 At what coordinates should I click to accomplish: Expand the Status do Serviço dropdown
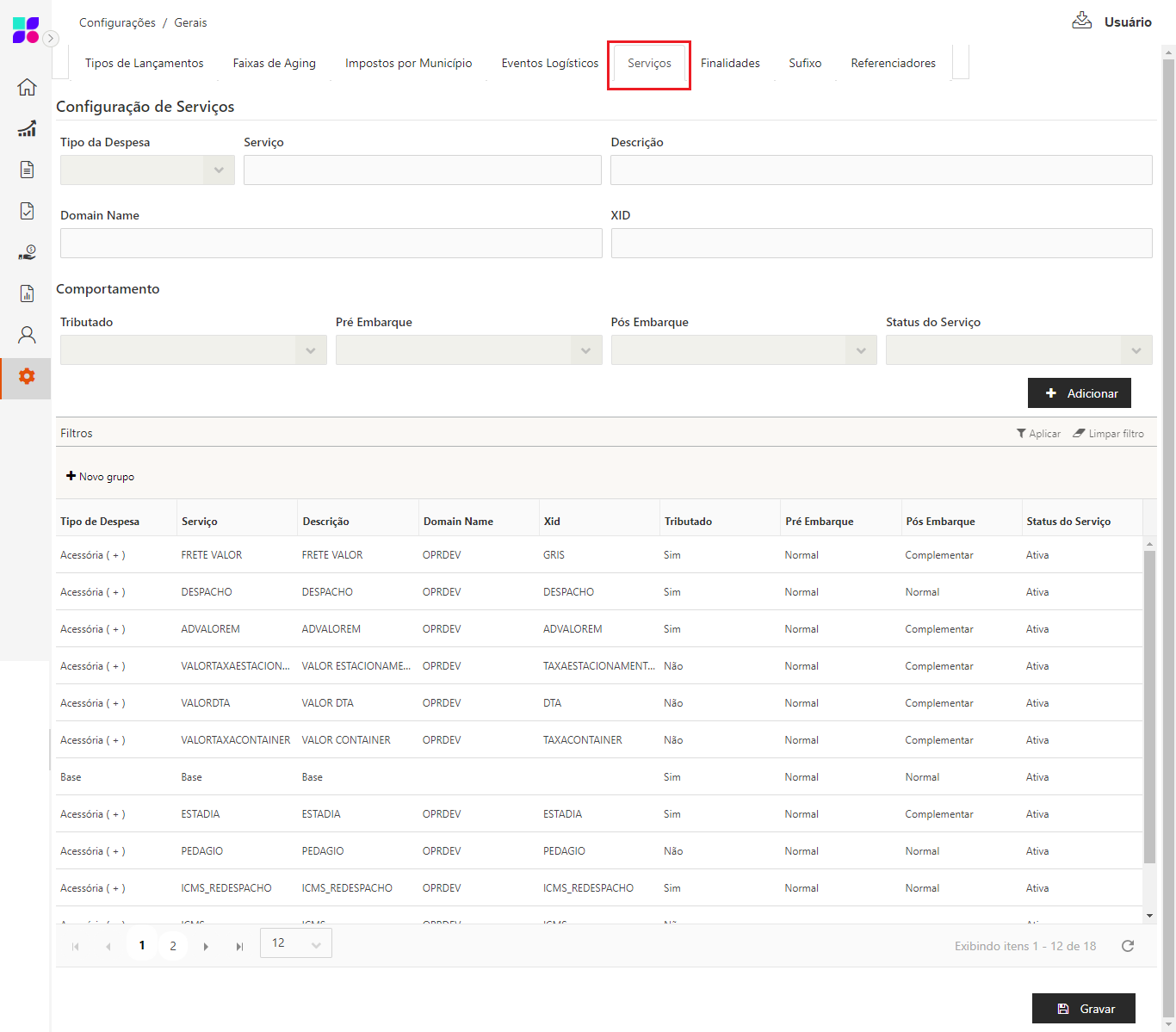click(1018, 350)
